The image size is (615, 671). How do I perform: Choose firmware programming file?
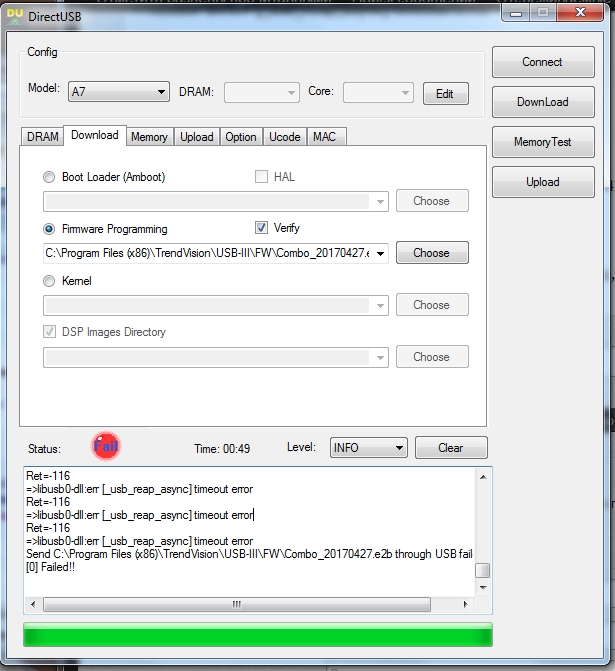click(x=431, y=253)
